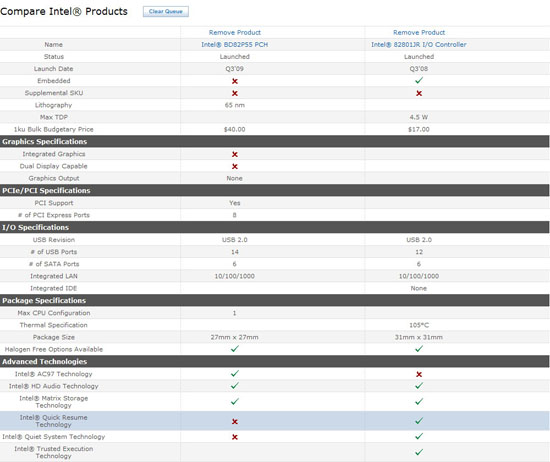
Task: Click the Graphics Specifications section header
Action: click(274, 141)
